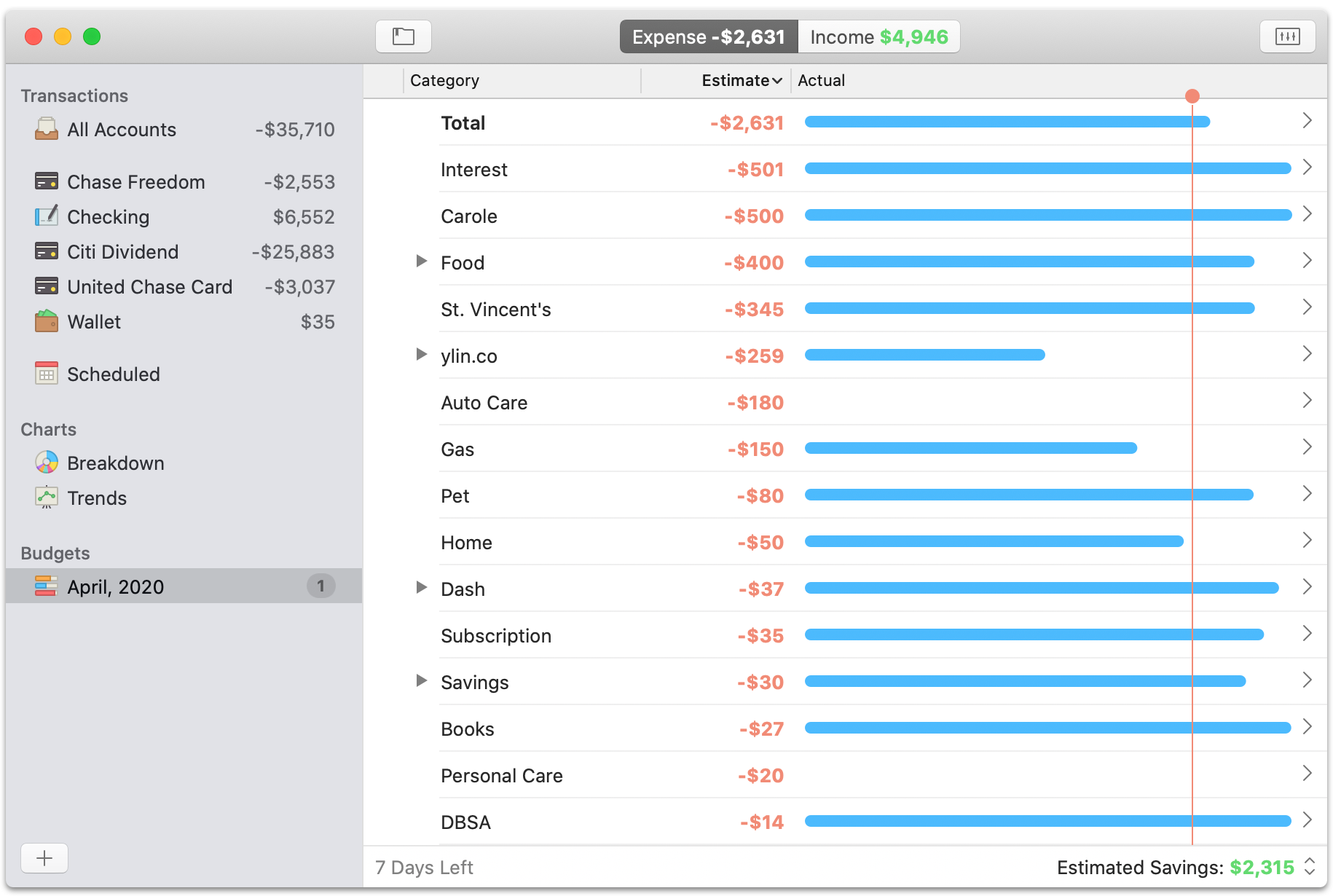
Task: Switch to the Expense tab
Action: click(709, 37)
